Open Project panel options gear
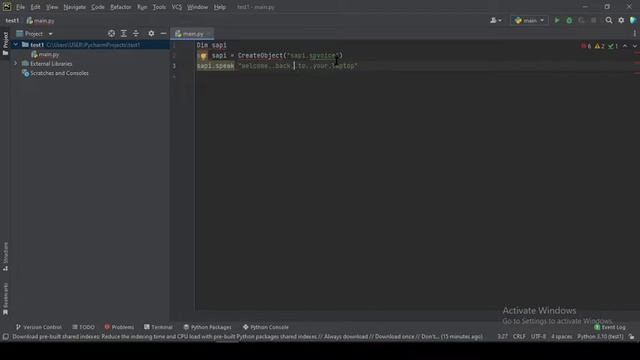Screen dimensions: 640x360 [x=151, y=33]
